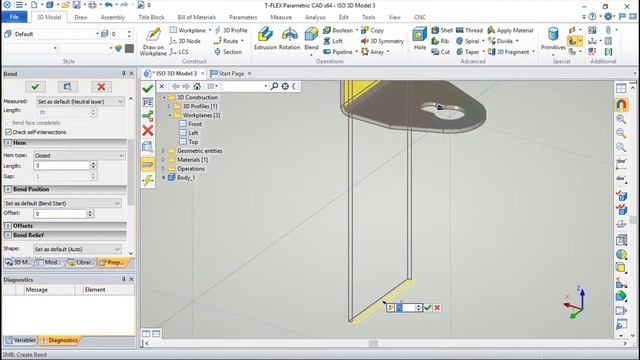The width and height of the screenshot is (640, 360).
Task: Use the 3D Symmetry tool
Action: click(382, 41)
